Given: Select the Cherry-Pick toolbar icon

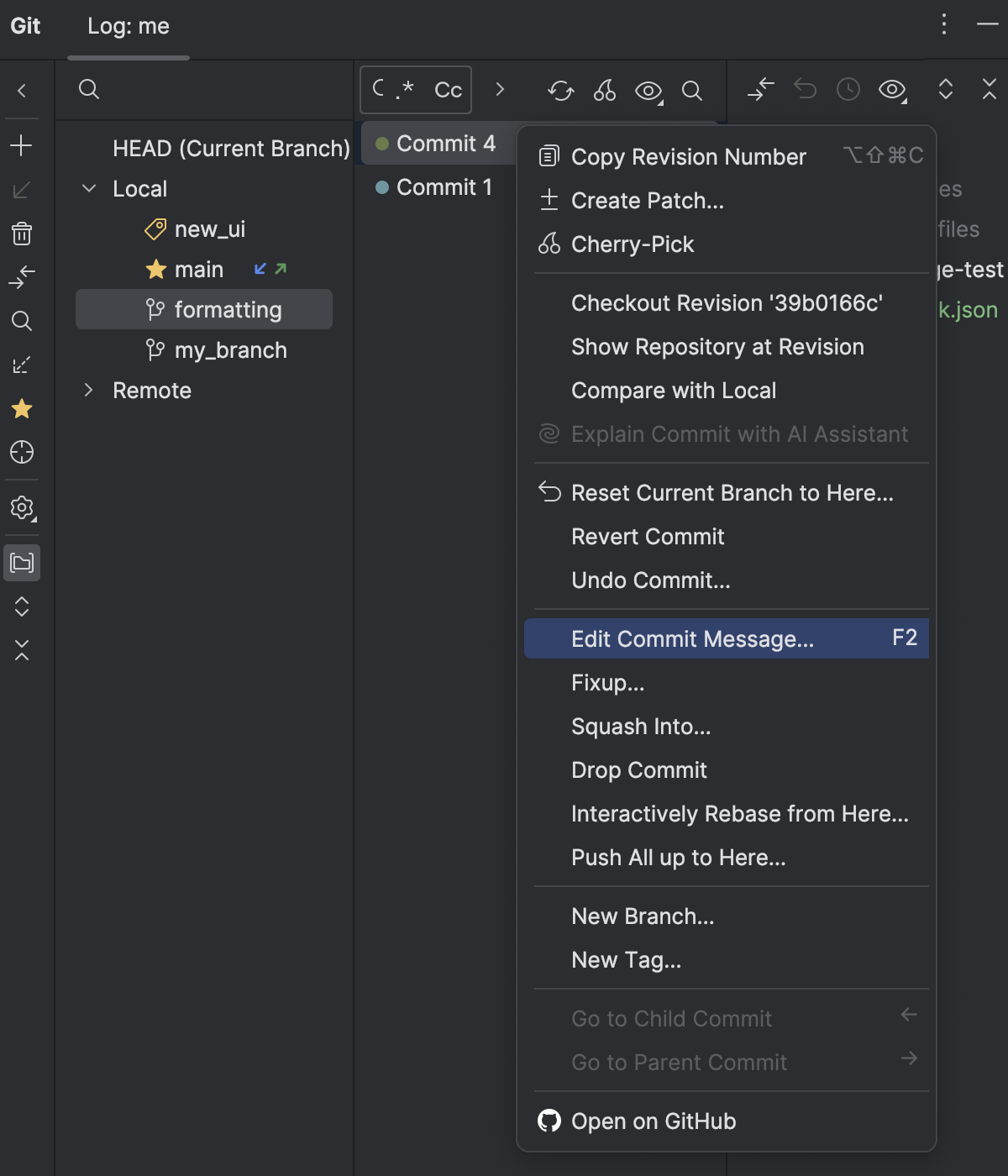Looking at the screenshot, I should click(605, 90).
